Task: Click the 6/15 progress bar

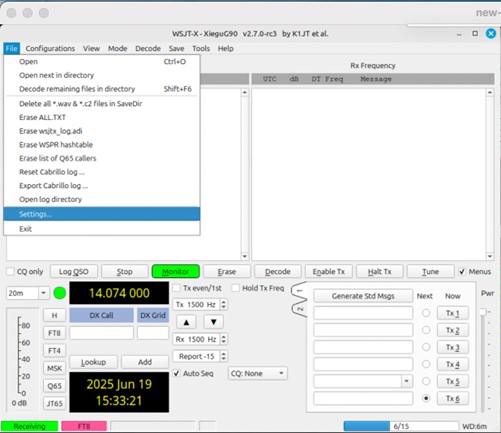Action: [x=401, y=426]
